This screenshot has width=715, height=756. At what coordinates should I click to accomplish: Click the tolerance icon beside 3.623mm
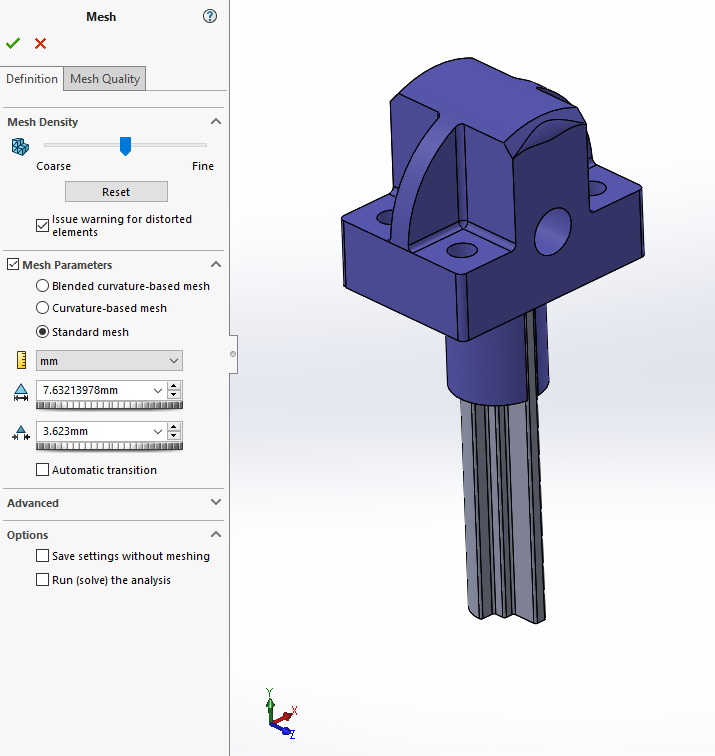pyautogui.click(x=20, y=432)
